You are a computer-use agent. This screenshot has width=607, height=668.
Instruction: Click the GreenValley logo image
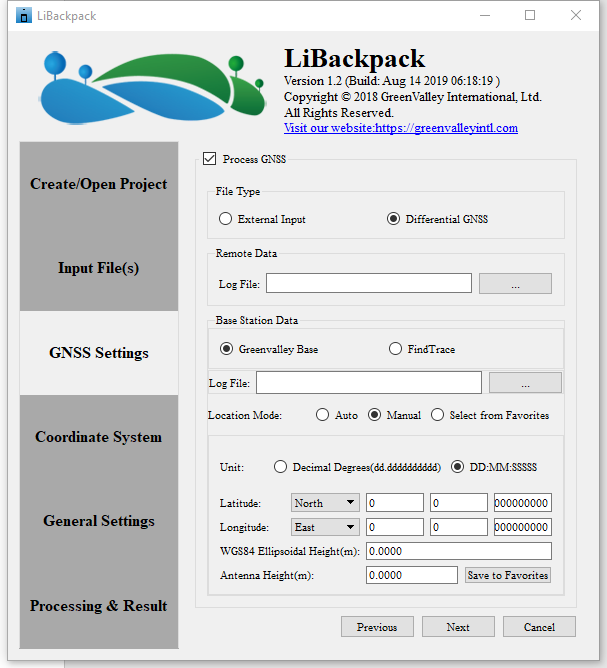coord(153,88)
